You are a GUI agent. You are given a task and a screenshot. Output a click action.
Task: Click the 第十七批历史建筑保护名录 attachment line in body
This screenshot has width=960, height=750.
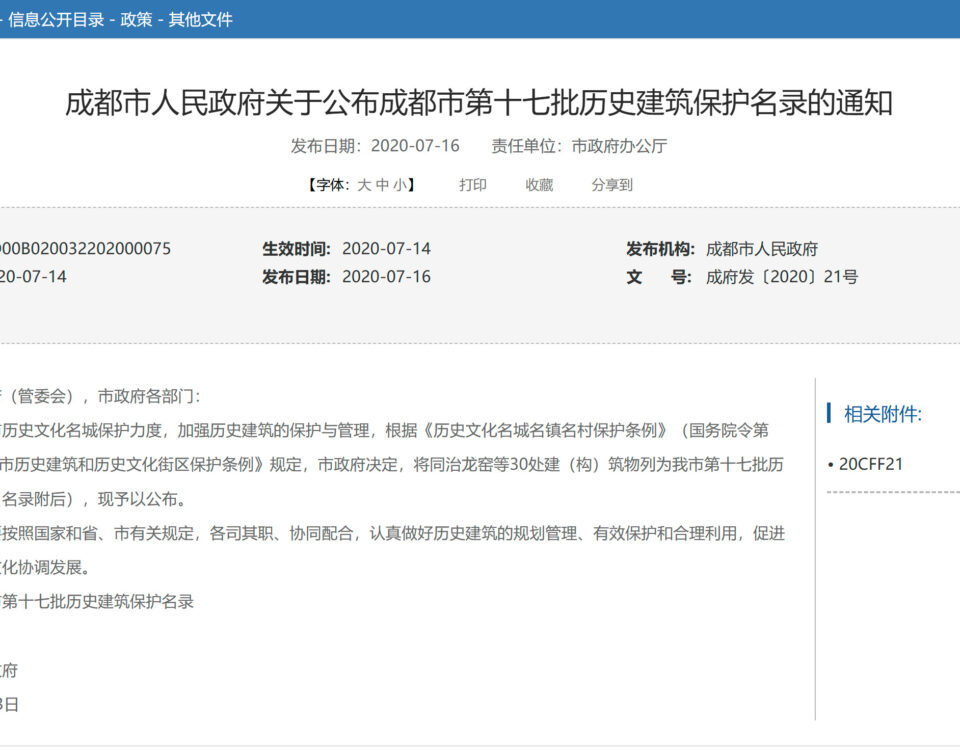coord(97,601)
